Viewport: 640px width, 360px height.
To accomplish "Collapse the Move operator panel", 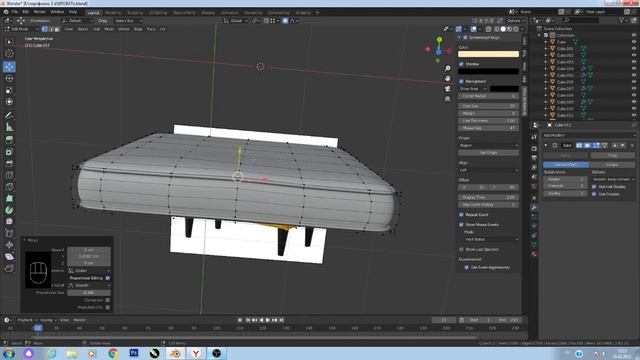I will point(24,240).
